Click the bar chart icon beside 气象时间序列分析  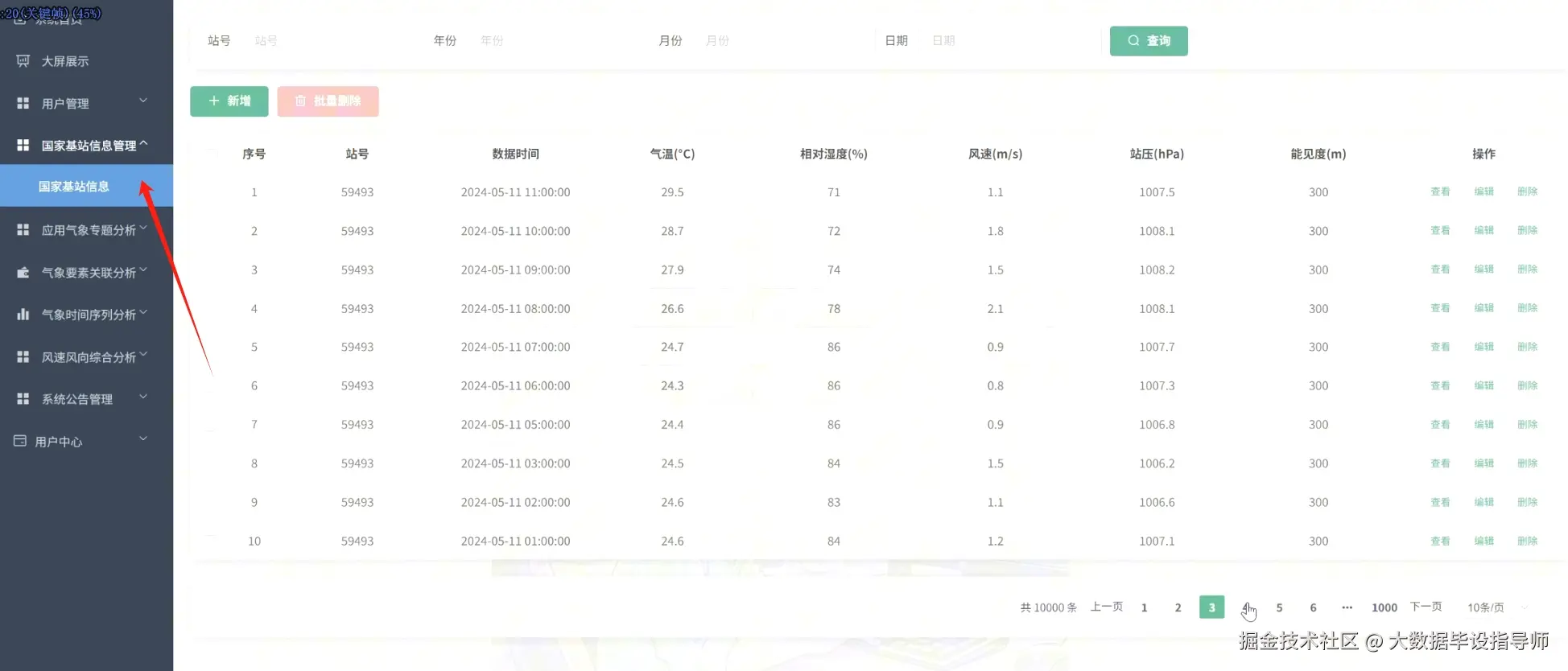(x=23, y=314)
